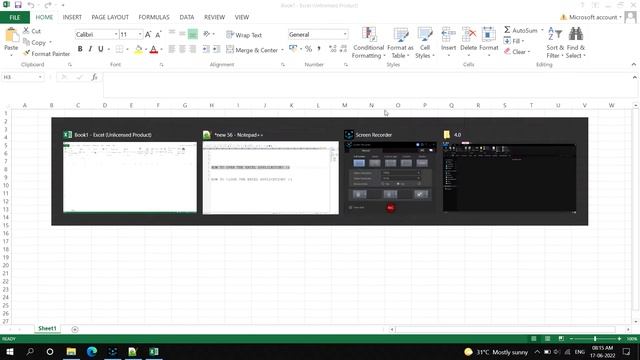The height and width of the screenshot is (360, 640).
Task: Switch to Page Layout view icon
Action: tap(547, 339)
